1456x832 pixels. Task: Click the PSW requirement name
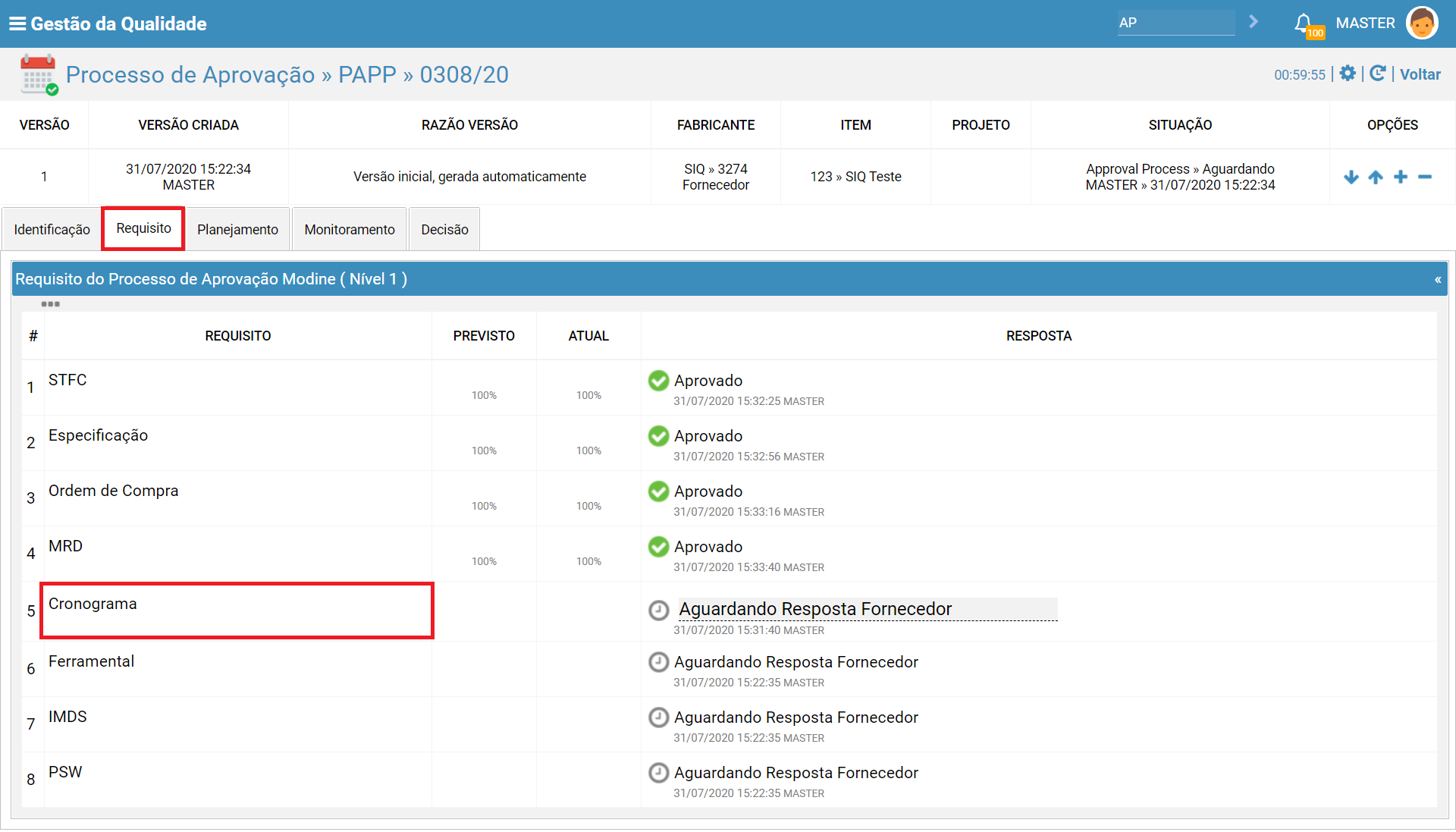(65, 772)
